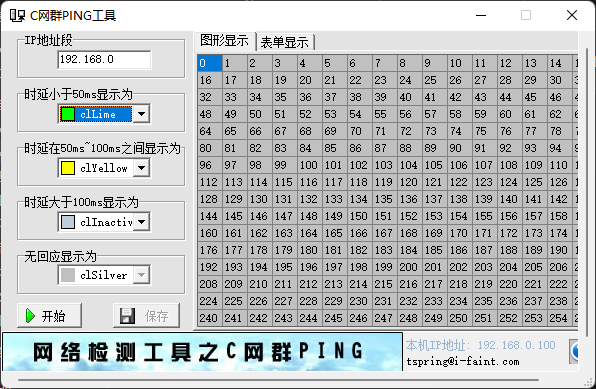Select grid cell 158

coord(560,216)
